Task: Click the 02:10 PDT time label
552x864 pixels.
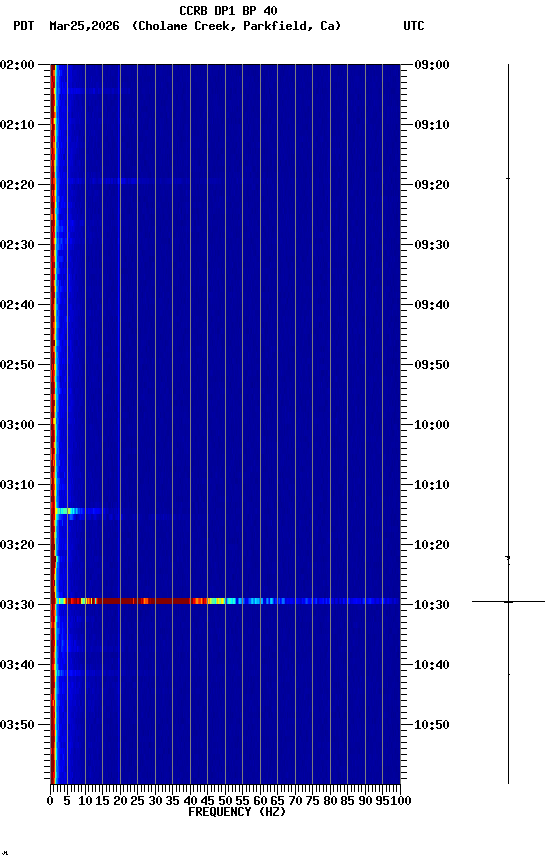Action: 17,125
